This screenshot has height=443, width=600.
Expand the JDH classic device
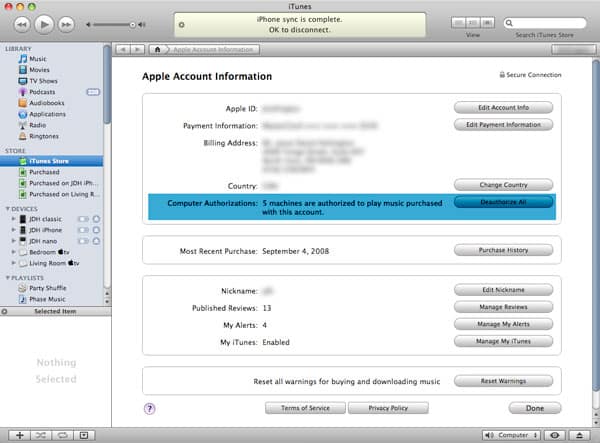[13, 218]
